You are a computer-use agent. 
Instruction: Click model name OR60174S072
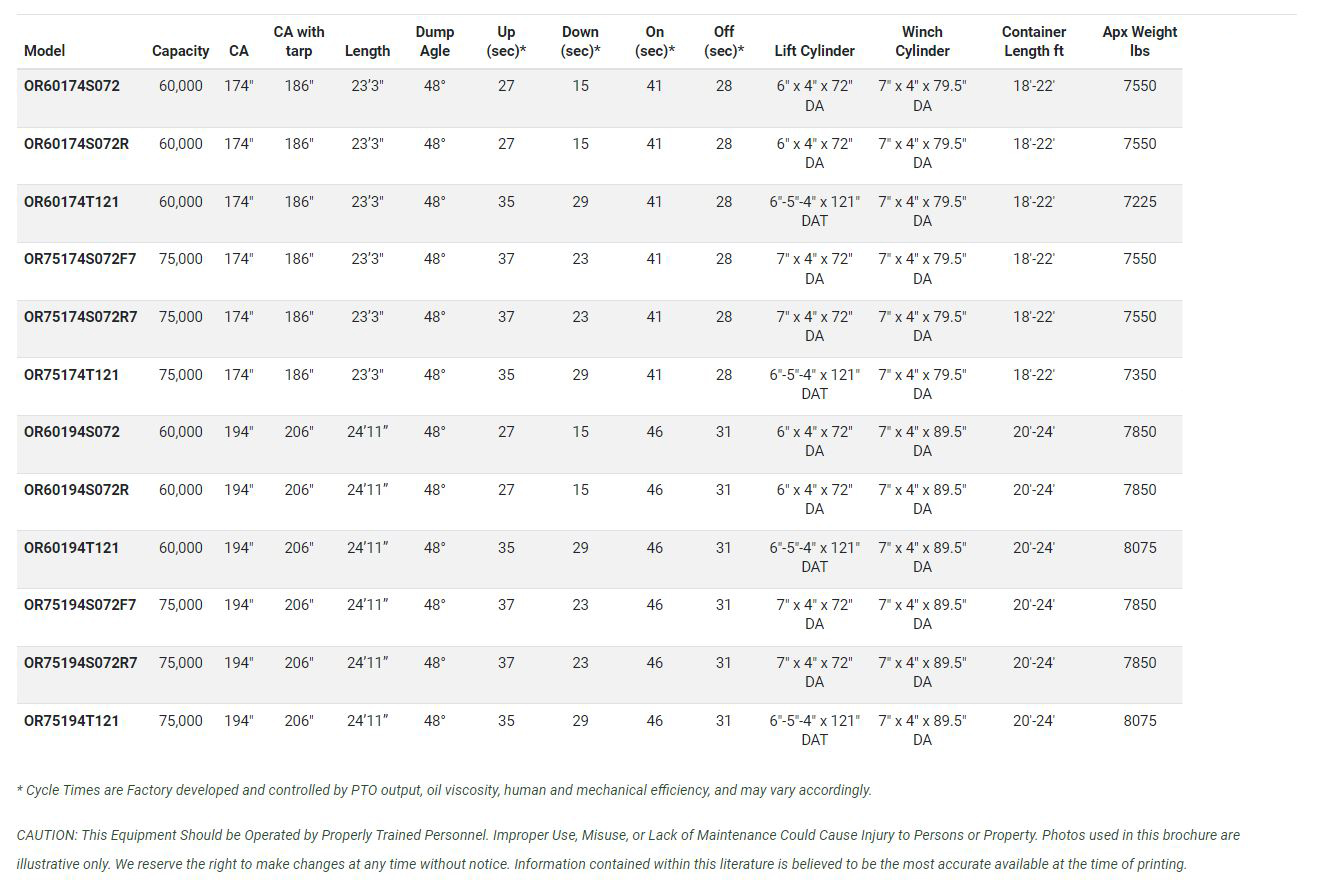pyautogui.click(x=72, y=86)
